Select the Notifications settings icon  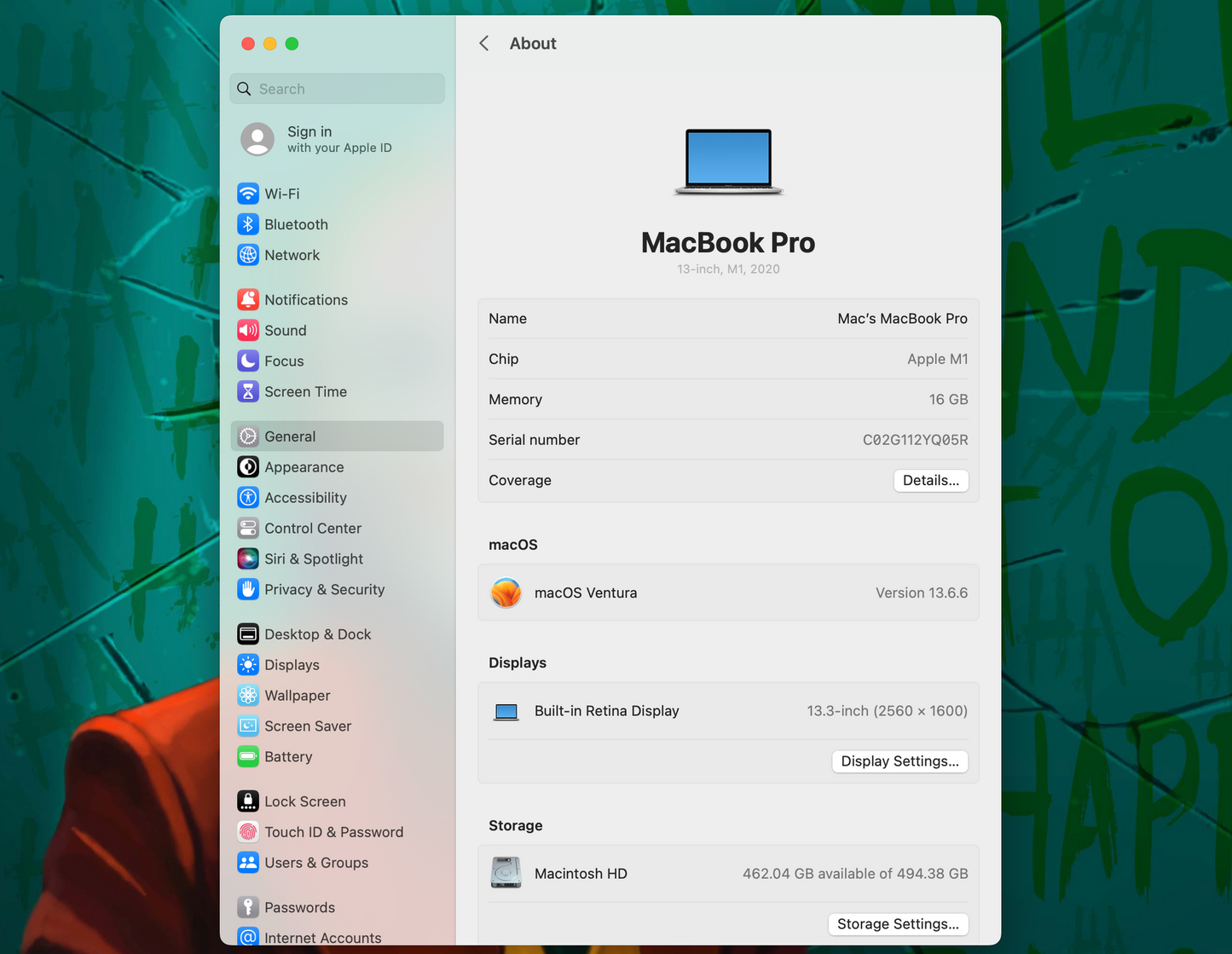click(x=247, y=299)
